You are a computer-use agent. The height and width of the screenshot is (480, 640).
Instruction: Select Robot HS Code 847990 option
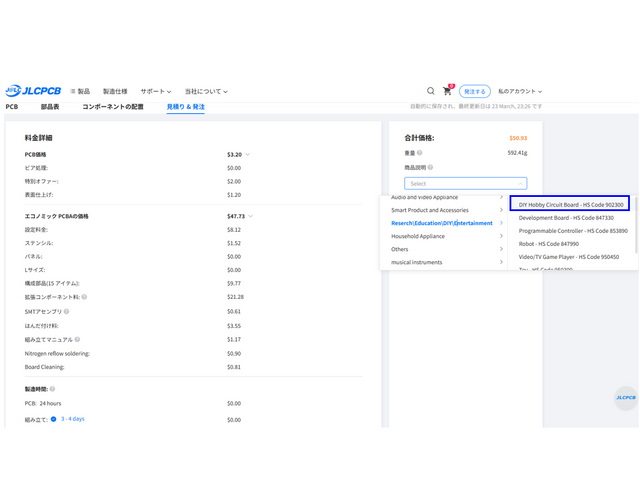(x=549, y=244)
